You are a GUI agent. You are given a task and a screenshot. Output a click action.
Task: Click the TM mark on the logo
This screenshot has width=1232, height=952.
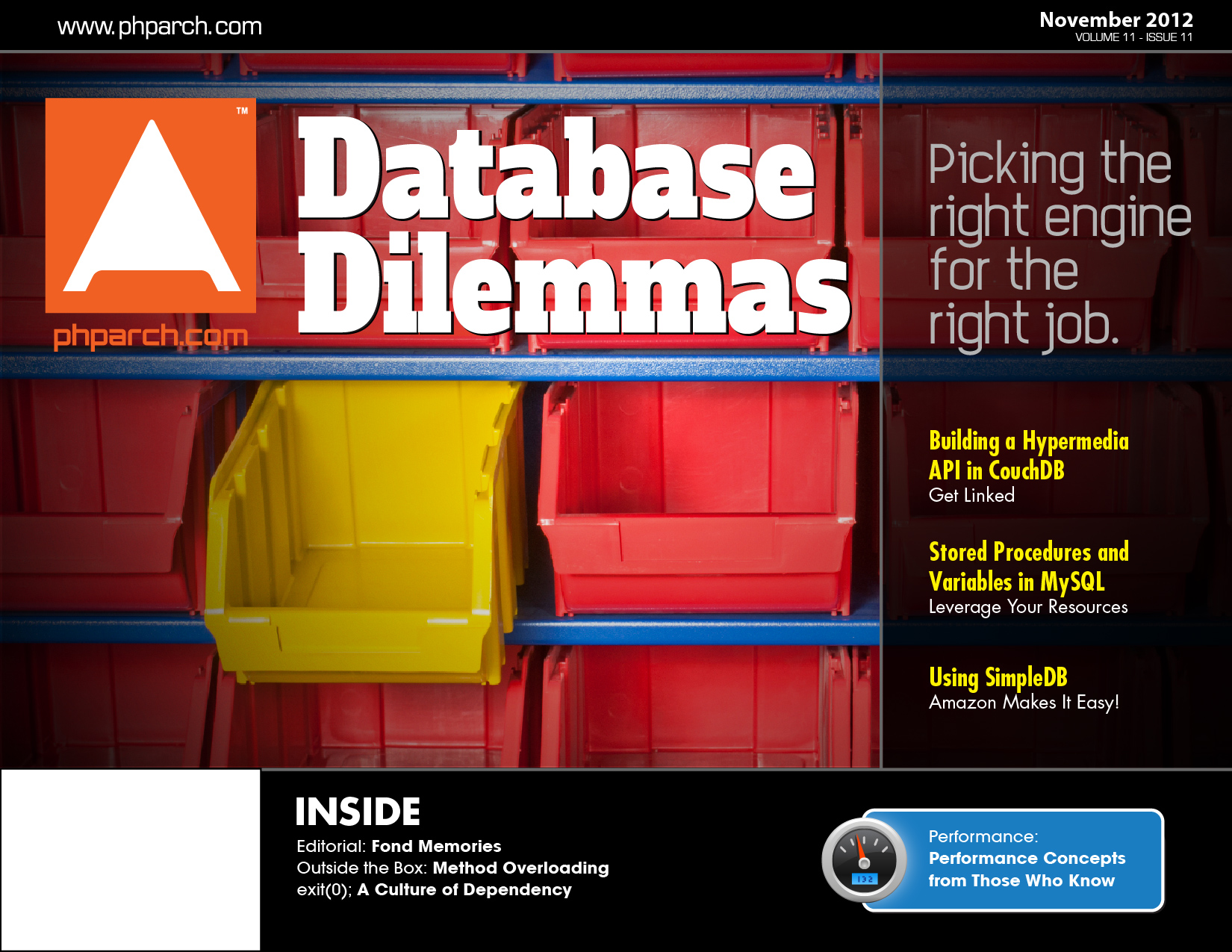(x=242, y=111)
